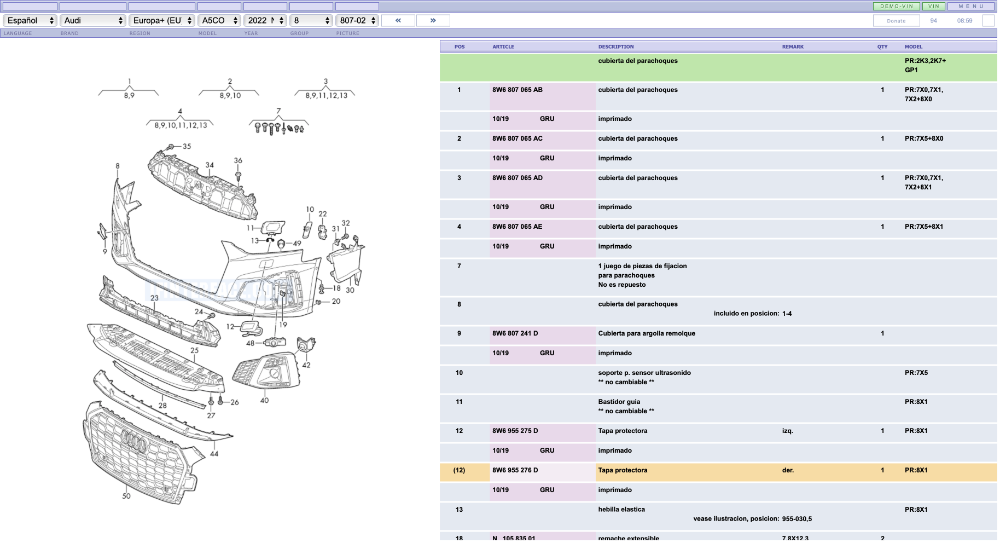
Task: Click part number 8W6 807 241 D
Action: click(515, 334)
